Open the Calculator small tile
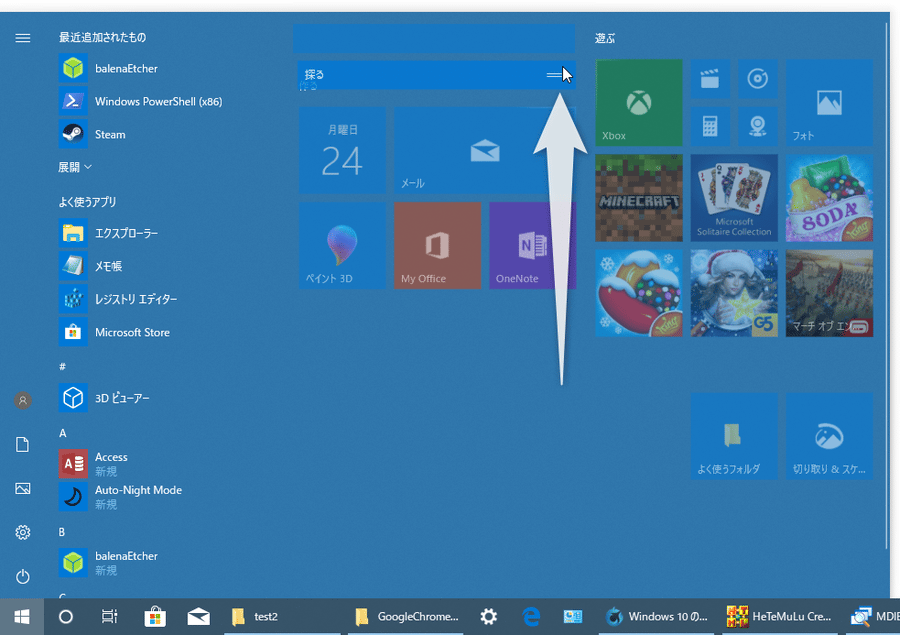 click(x=710, y=126)
